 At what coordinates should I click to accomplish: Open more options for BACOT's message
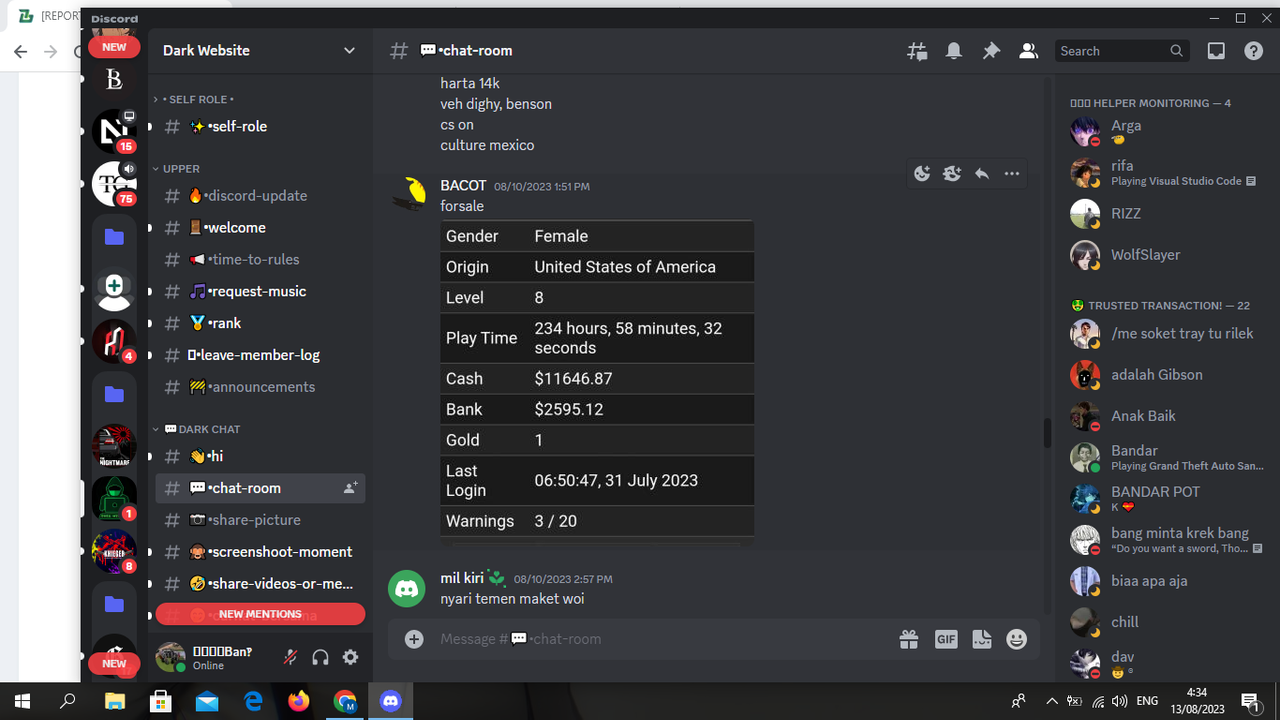(1012, 174)
